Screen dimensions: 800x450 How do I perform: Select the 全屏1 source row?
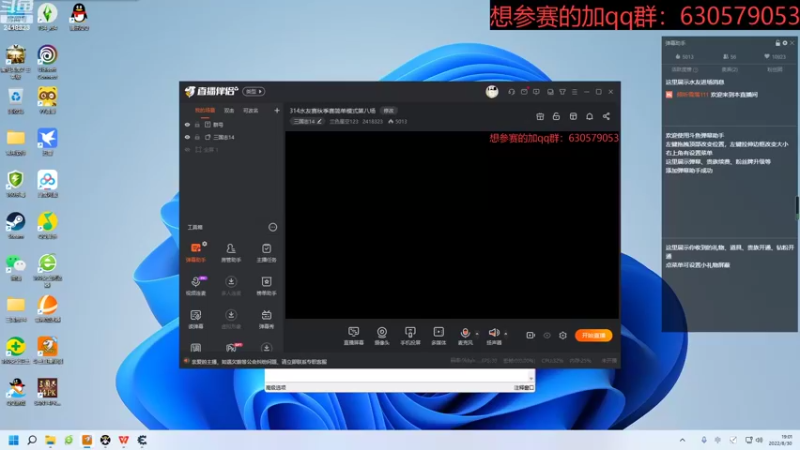pyautogui.click(x=232, y=149)
